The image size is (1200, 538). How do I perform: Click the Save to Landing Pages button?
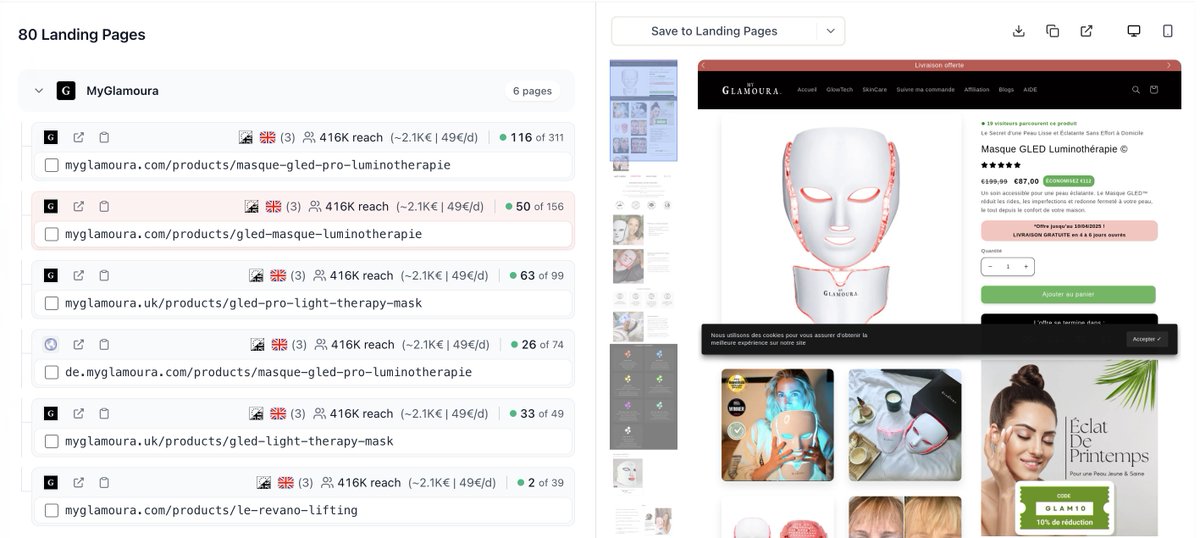[714, 31]
